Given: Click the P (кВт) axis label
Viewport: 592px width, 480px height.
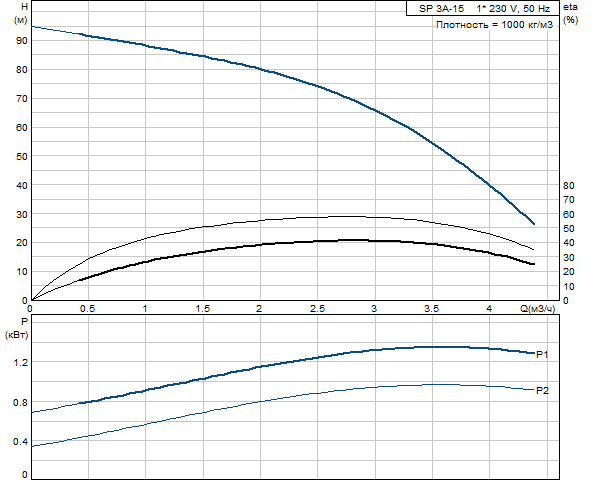Looking at the screenshot, I should (x=17, y=328).
